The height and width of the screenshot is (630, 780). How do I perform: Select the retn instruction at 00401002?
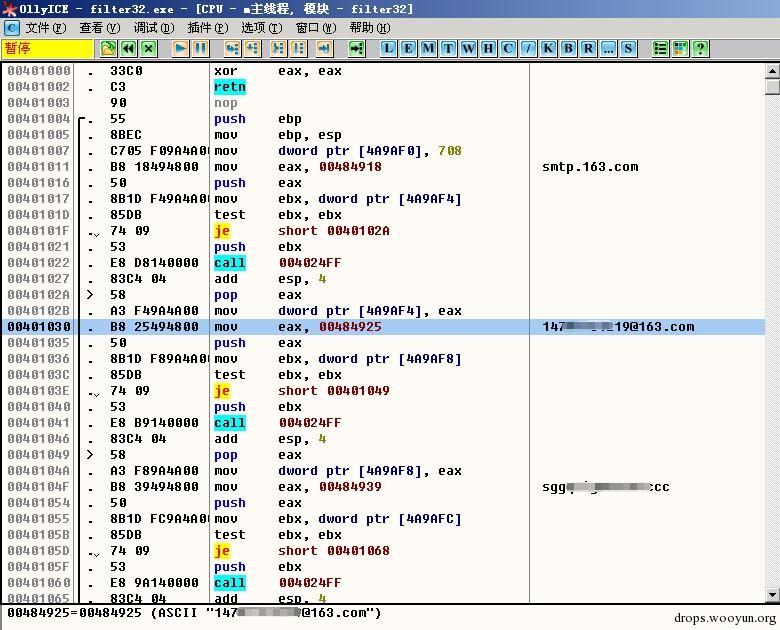point(230,87)
